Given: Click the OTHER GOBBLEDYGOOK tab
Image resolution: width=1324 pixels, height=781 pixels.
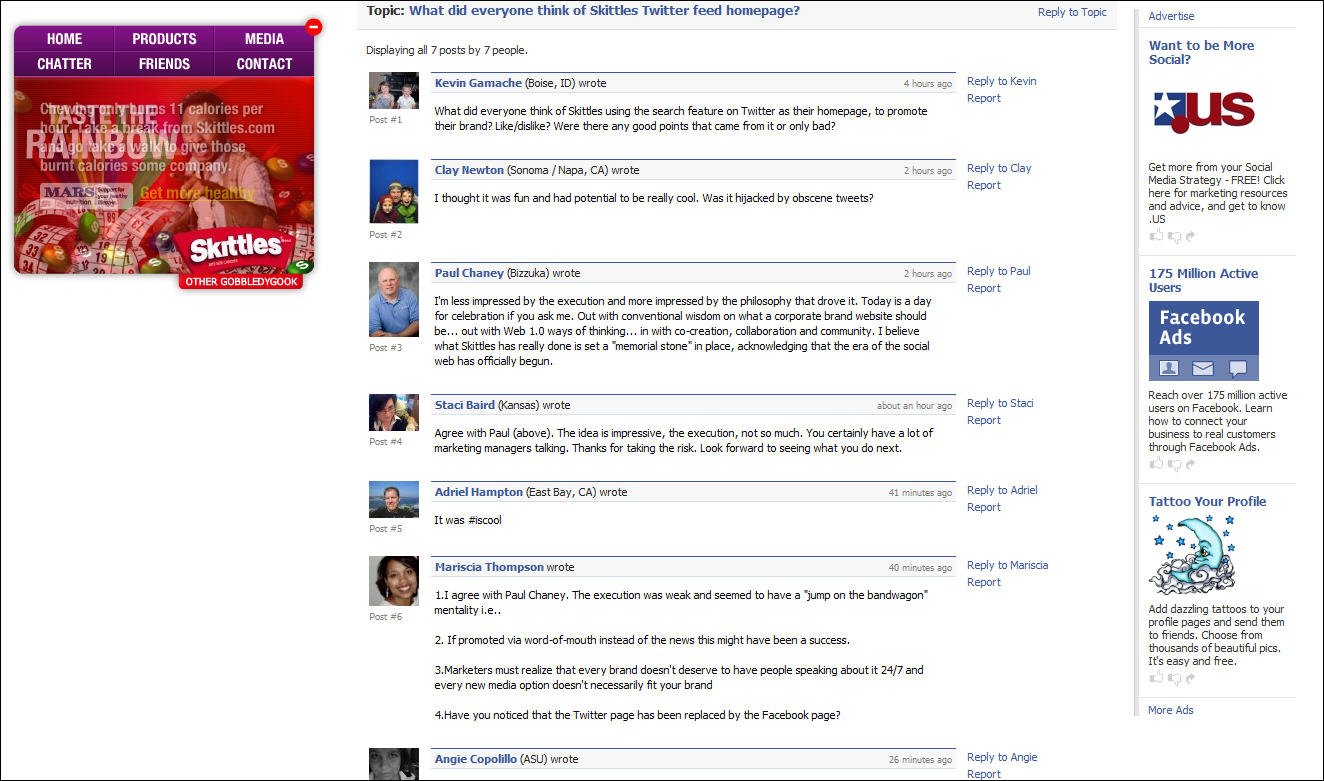Looking at the screenshot, I should coord(241,282).
